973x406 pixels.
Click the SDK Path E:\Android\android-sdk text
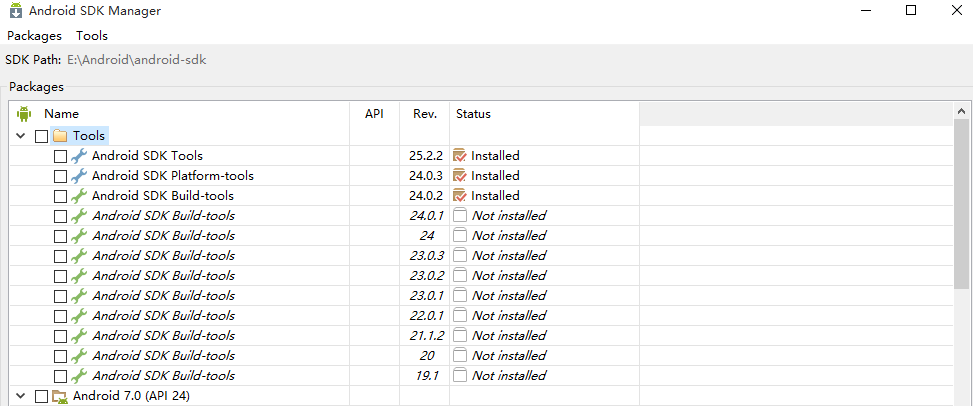(137, 60)
